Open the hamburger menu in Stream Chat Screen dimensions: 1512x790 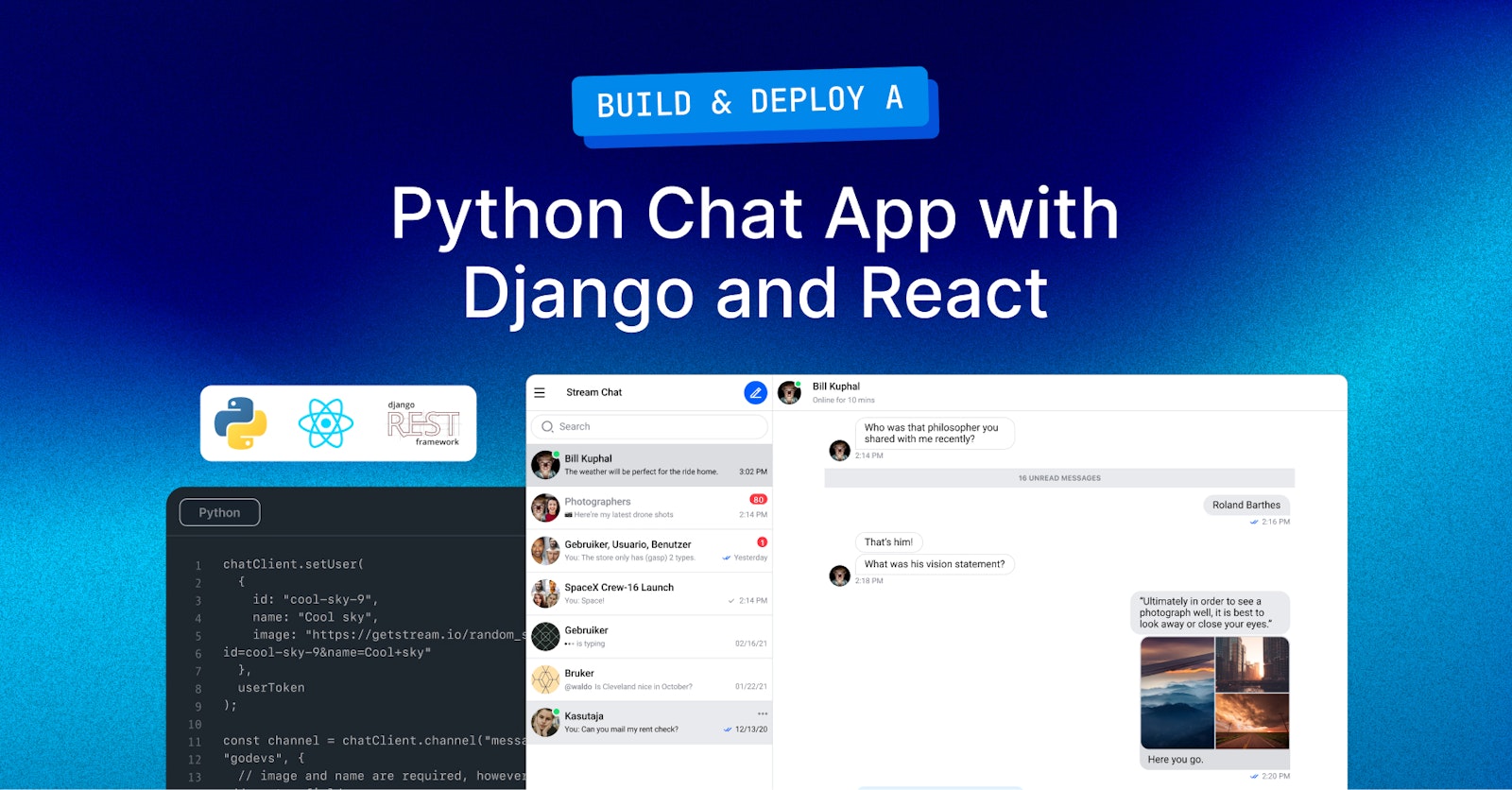point(540,392)
